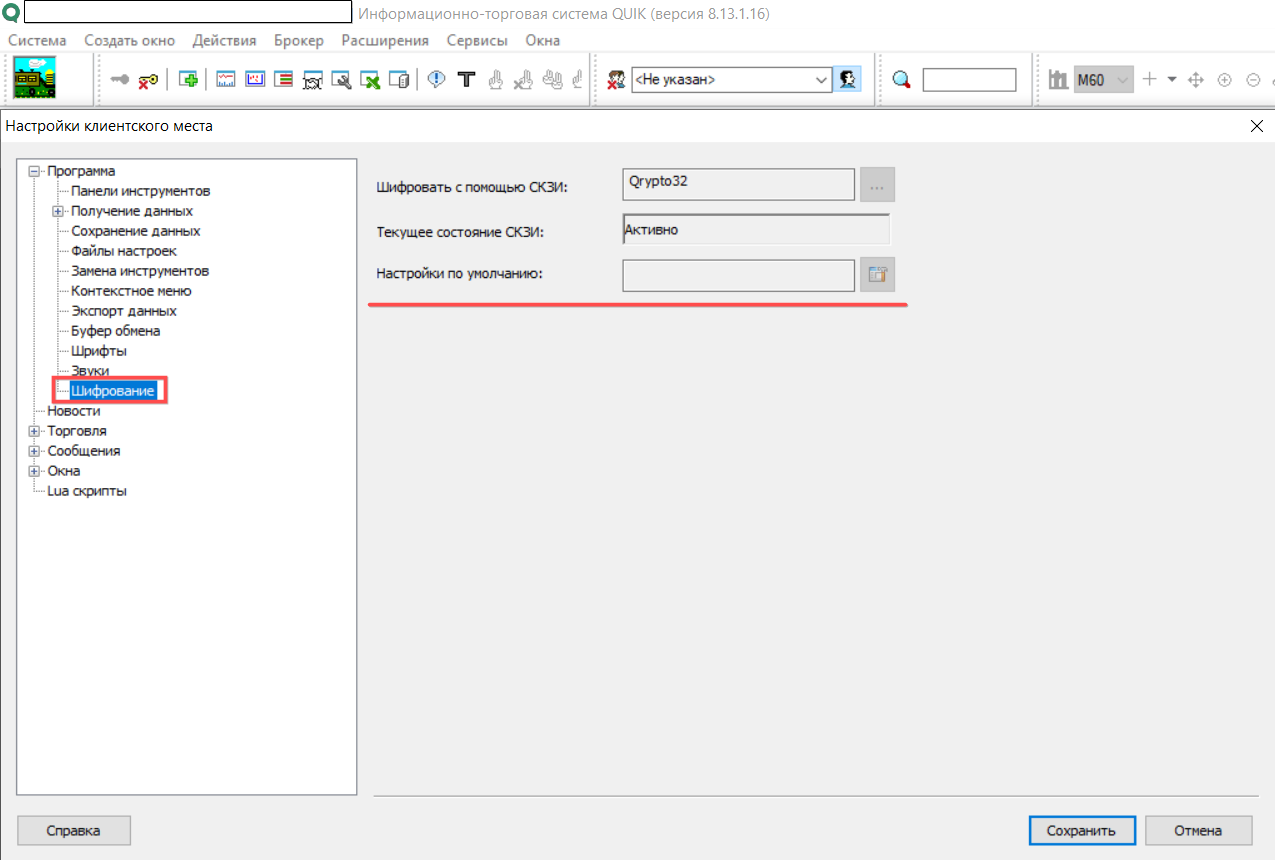Open the Сервисы menu

[x=477, y=40]
